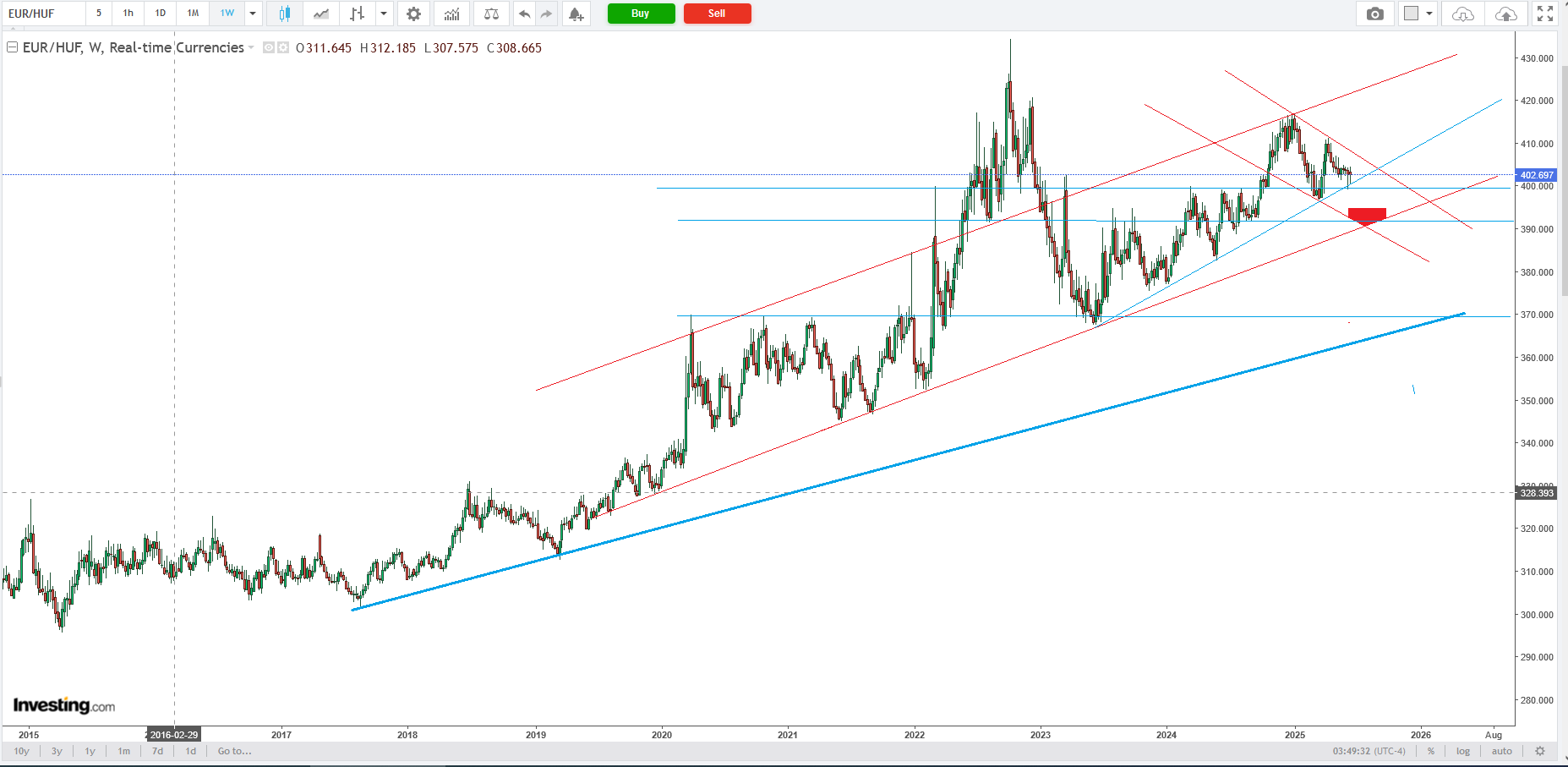This screenshot has width=1568, height=767.
Task: Toggle the auto scale option
Action: point(1501,751)
